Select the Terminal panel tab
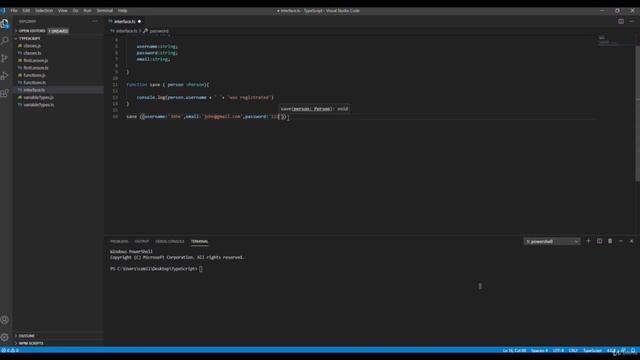Screen dimensions: 640x360 point(200,241)
